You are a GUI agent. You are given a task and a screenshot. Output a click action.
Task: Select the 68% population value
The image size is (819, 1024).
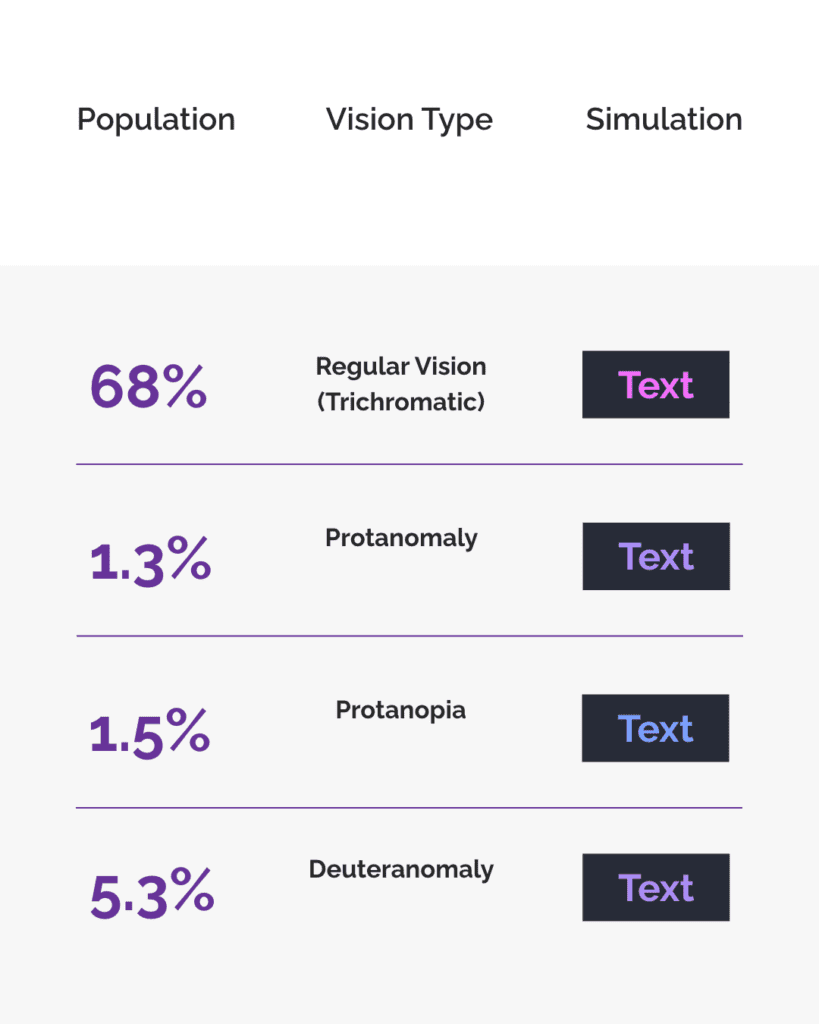coord(148,387)
